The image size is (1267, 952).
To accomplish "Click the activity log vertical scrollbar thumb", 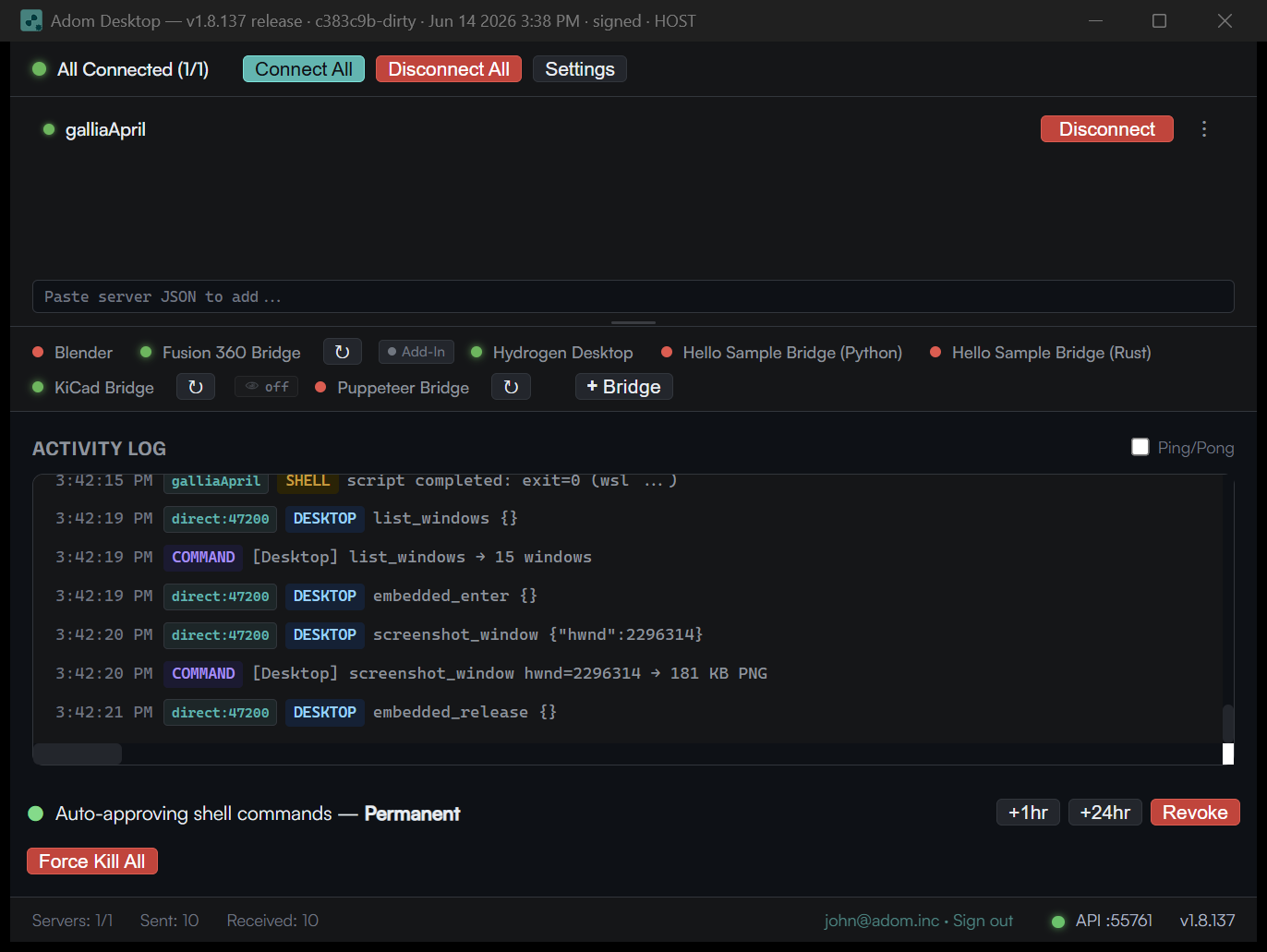I will point(1228,722).
